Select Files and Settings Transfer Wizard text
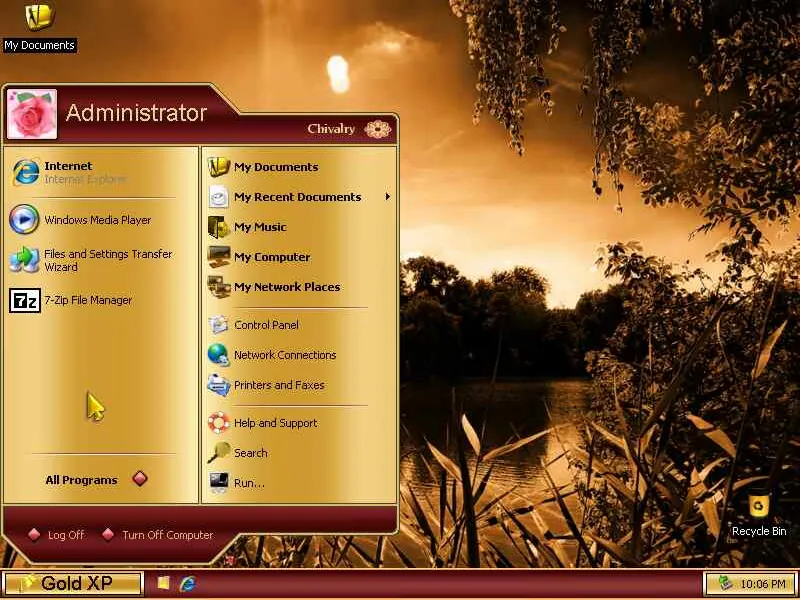This screenshot has width=800, height=600. click(x=108, y=260)
